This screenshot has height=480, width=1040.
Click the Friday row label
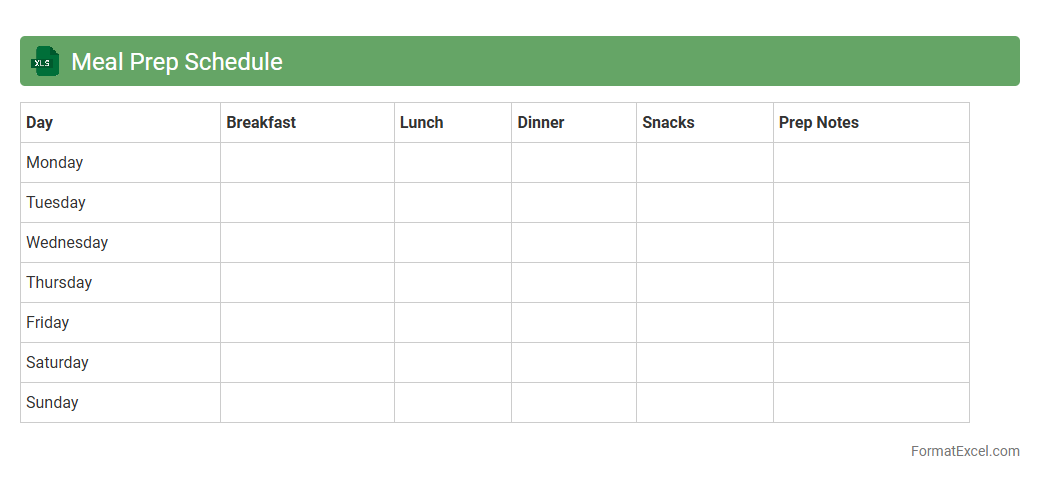pyautogui.click(x=48, y=322)
